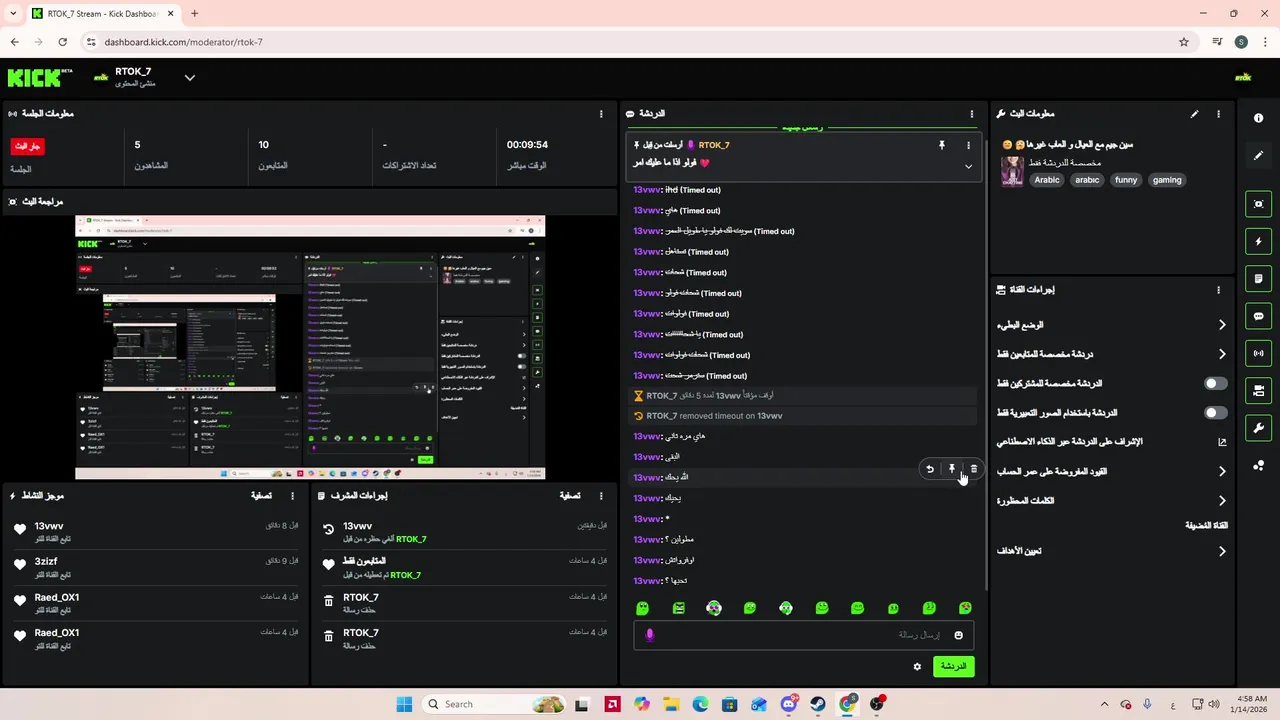This screenshot has height=720, width=1280.
Task: Expand set goals chevron
Action: tap(1222, 551)
